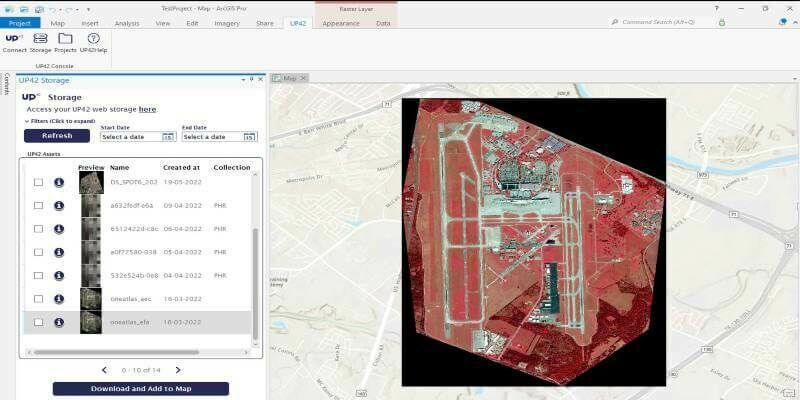Image resolution: width=800 pixels, height=400 pixels.
Task: Click the redo arrow in quick access toolbar
Action: pos(68,9)
